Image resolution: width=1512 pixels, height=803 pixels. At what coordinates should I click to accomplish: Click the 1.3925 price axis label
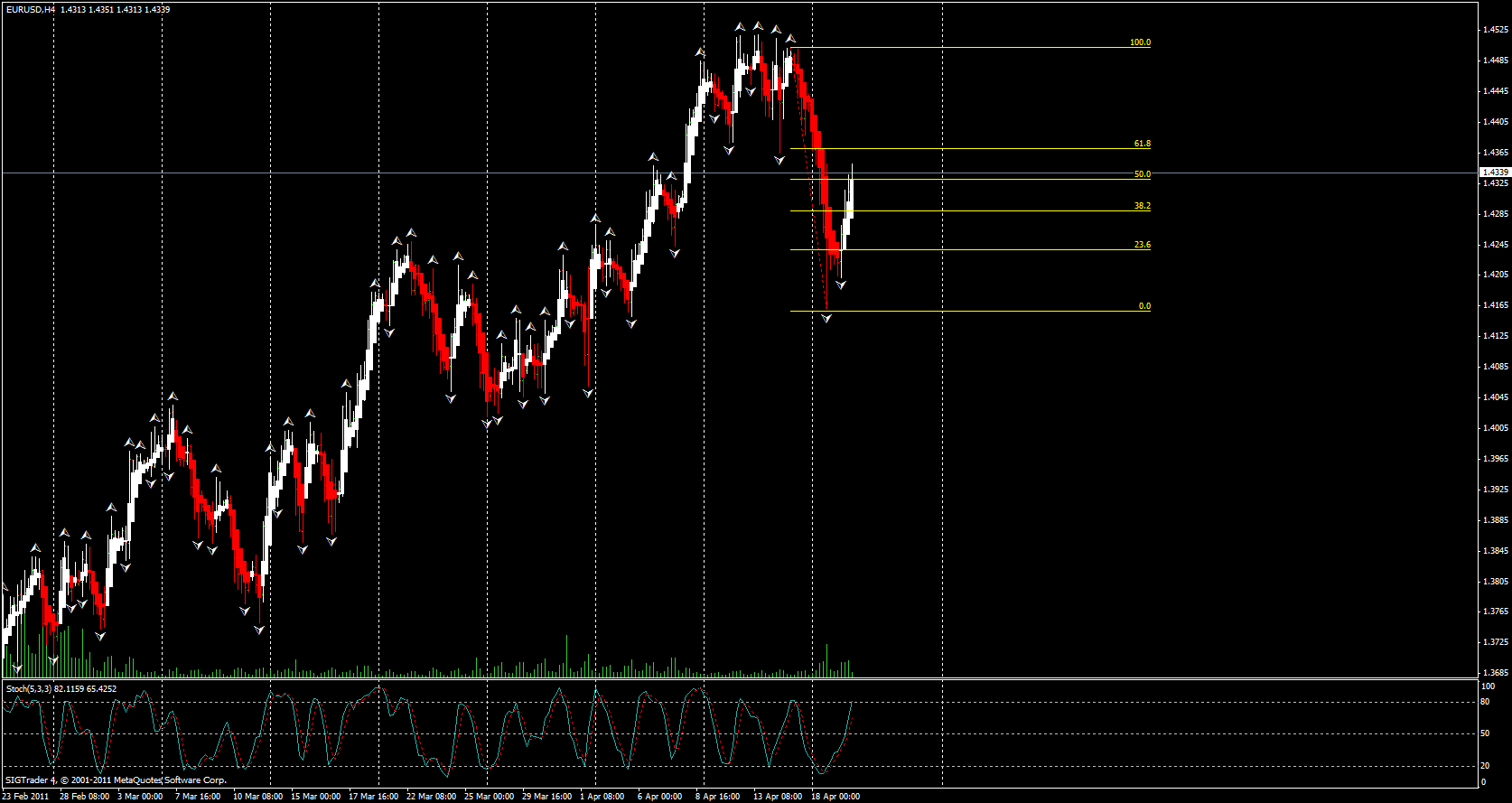click(1496, 490)
